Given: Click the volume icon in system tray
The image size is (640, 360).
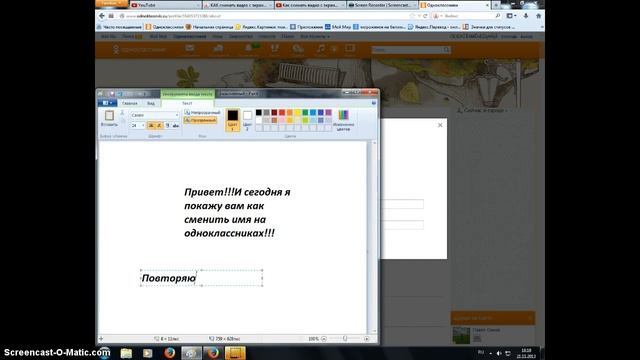Looking at the screenshot, I should pos(499,353).
